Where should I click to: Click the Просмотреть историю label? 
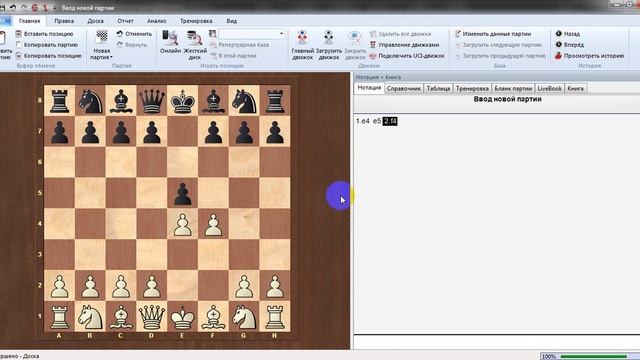[594, 56]
